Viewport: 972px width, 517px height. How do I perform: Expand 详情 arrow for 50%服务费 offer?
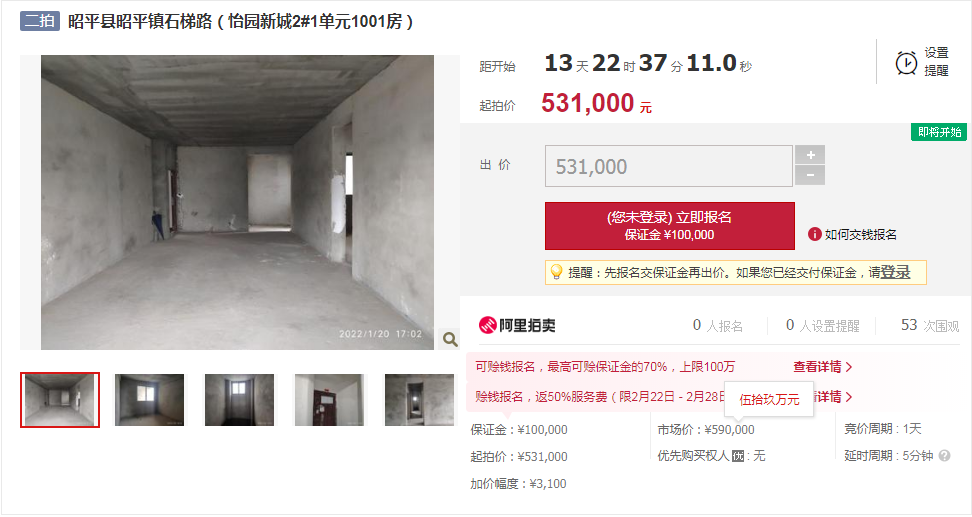coord(834,397)
